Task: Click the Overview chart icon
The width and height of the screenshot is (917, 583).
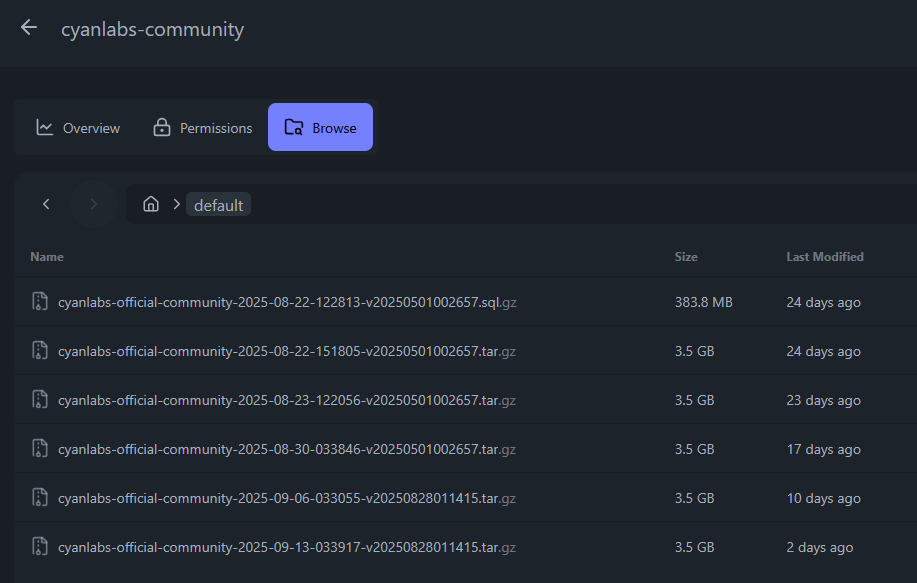Action: pyautogui.click(x=44, y=127)
